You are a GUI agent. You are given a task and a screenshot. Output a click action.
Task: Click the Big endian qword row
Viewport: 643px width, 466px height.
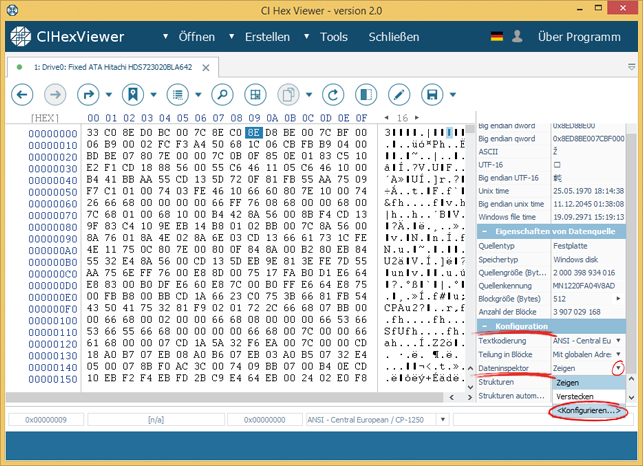coord(551,139)
